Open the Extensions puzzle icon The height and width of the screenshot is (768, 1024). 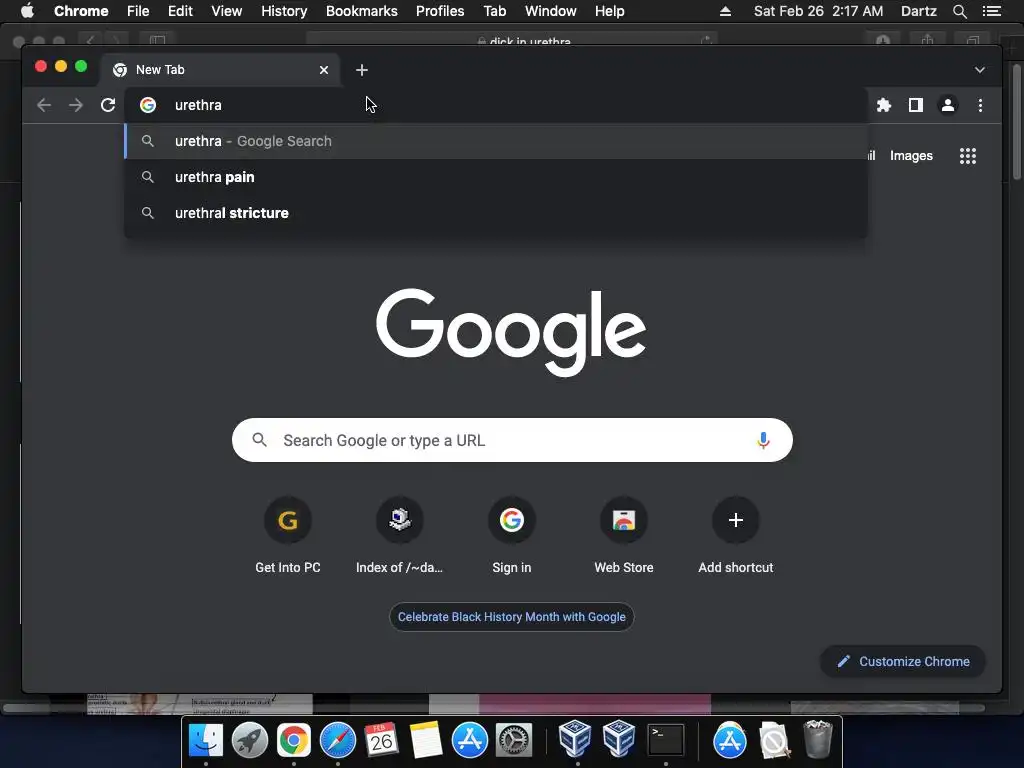tap(884, 105)
